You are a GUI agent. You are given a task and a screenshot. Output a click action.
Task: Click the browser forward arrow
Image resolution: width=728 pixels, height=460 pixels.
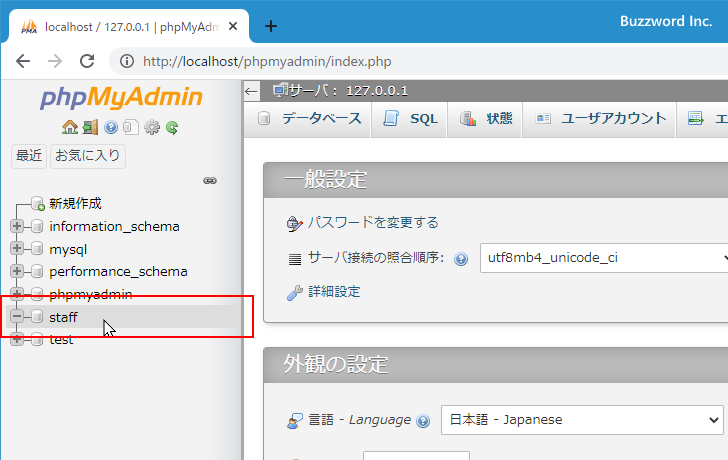tap(55, 61)
